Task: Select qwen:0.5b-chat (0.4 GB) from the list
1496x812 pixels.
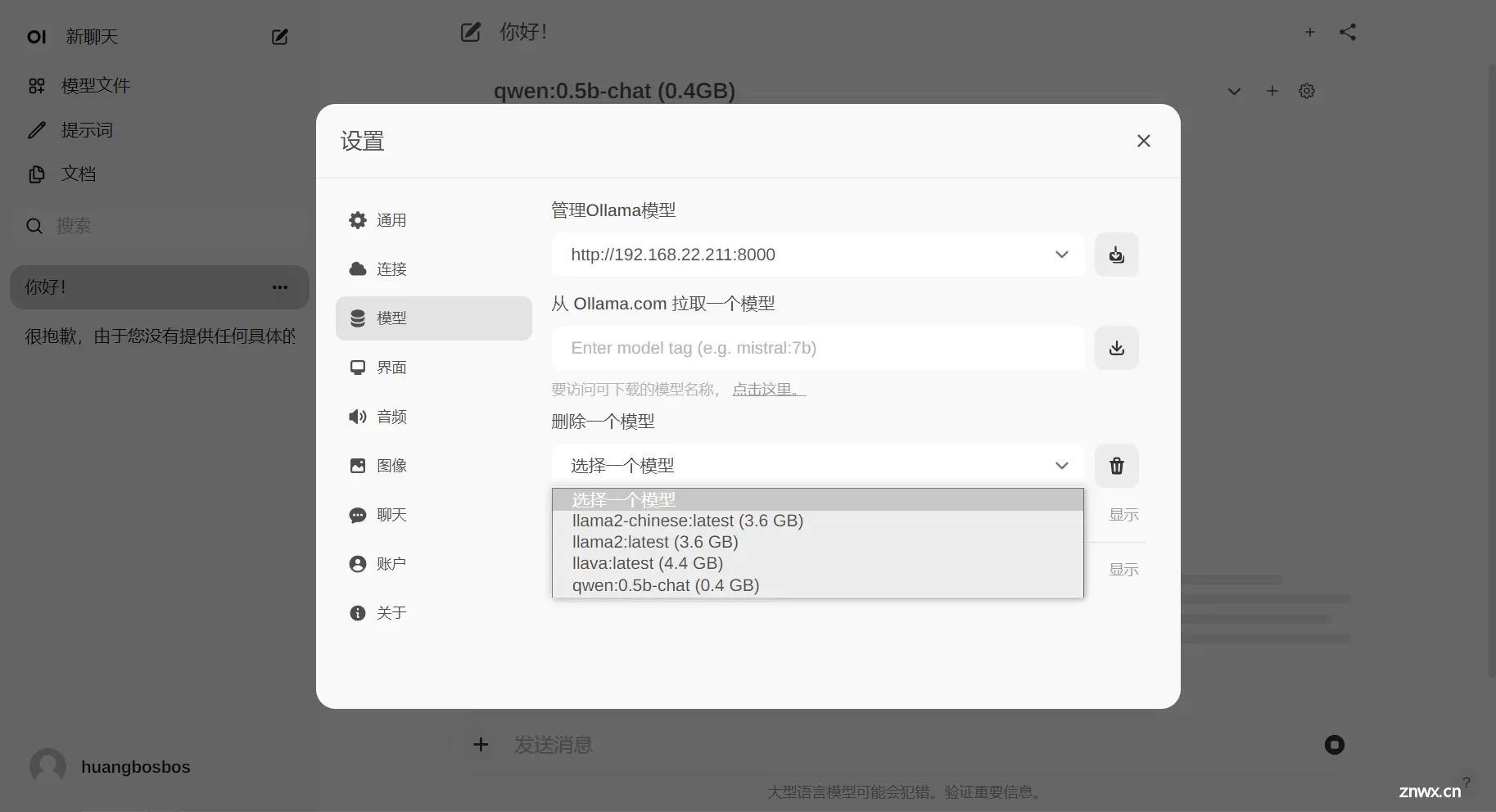Action: [818, 585]
